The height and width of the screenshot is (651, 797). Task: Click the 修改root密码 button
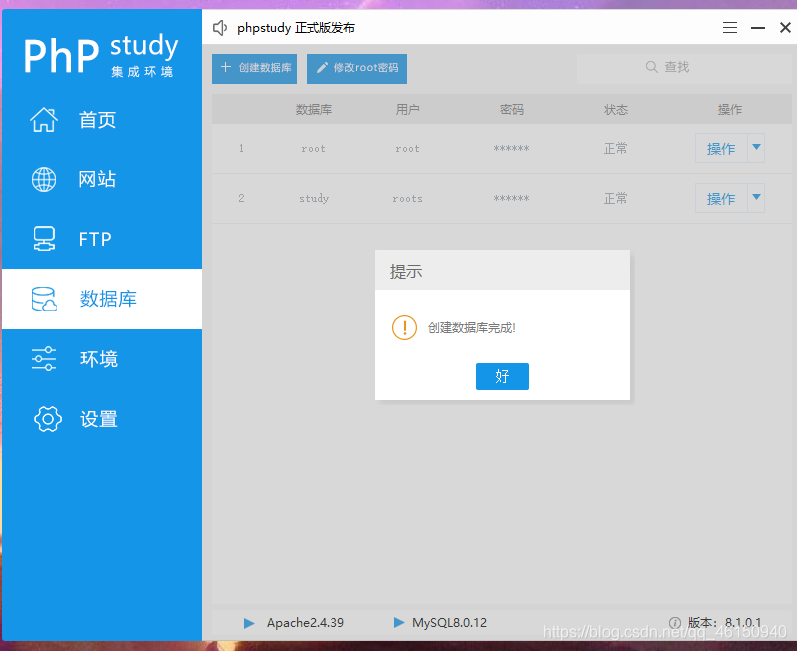(x=357, y=69)
